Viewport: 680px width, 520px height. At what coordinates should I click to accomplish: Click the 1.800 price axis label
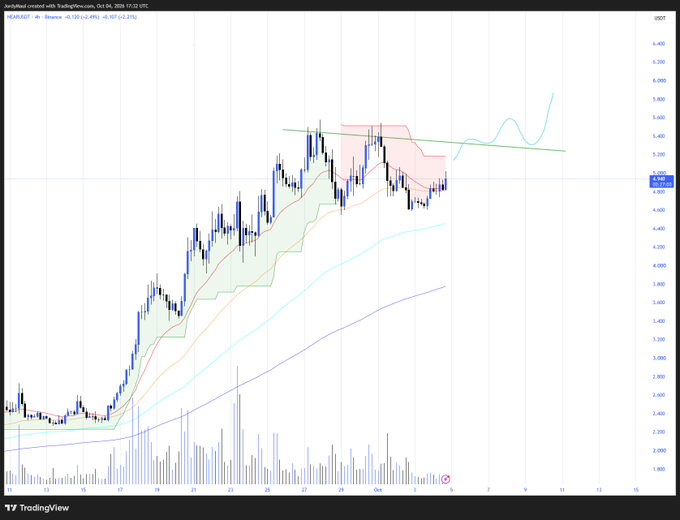click(x=659, y=469)
